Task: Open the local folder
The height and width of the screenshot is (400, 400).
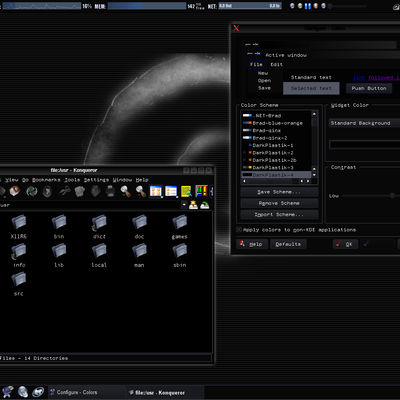Action: [x=99, y=255]
